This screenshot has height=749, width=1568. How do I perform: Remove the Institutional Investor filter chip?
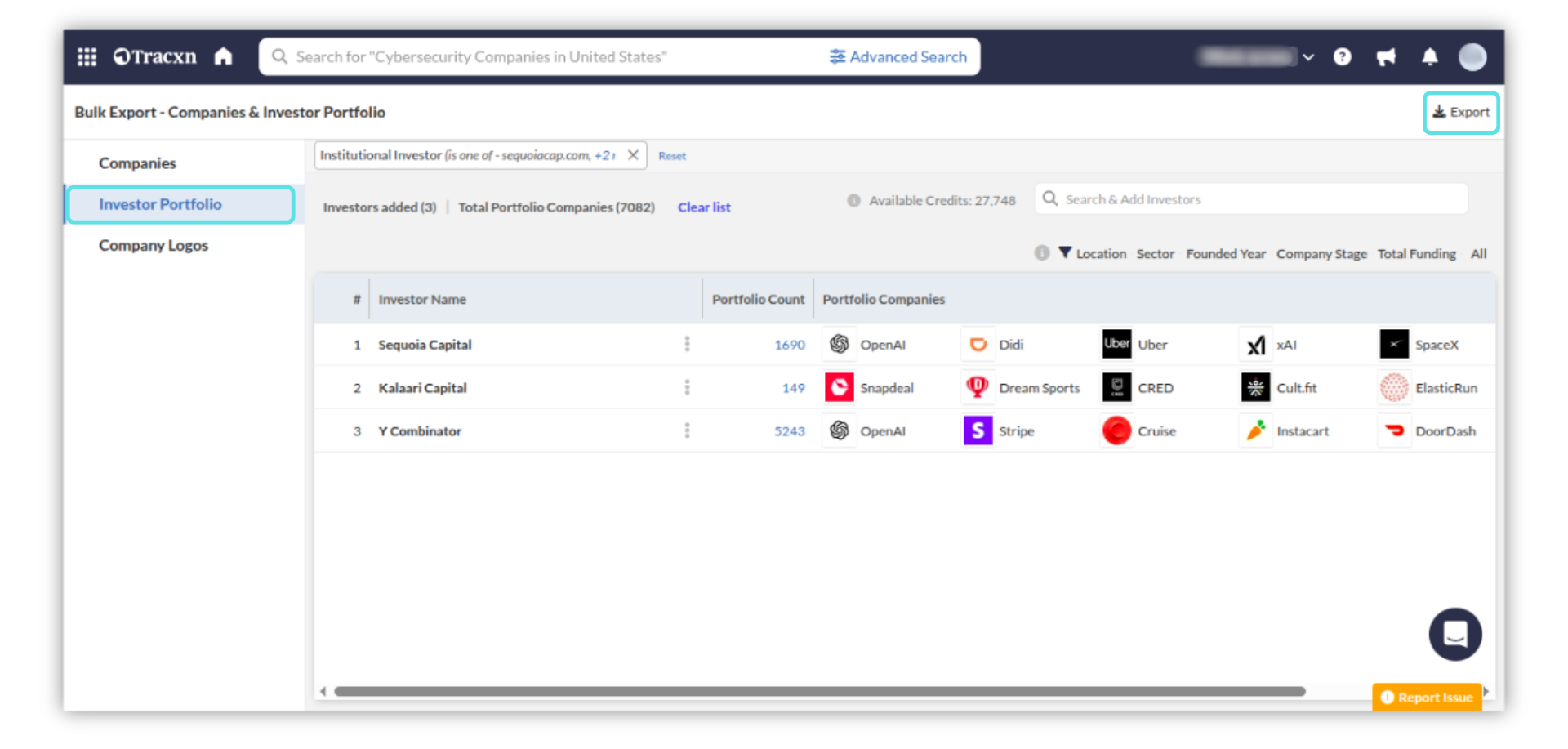[x=633, y=155]
